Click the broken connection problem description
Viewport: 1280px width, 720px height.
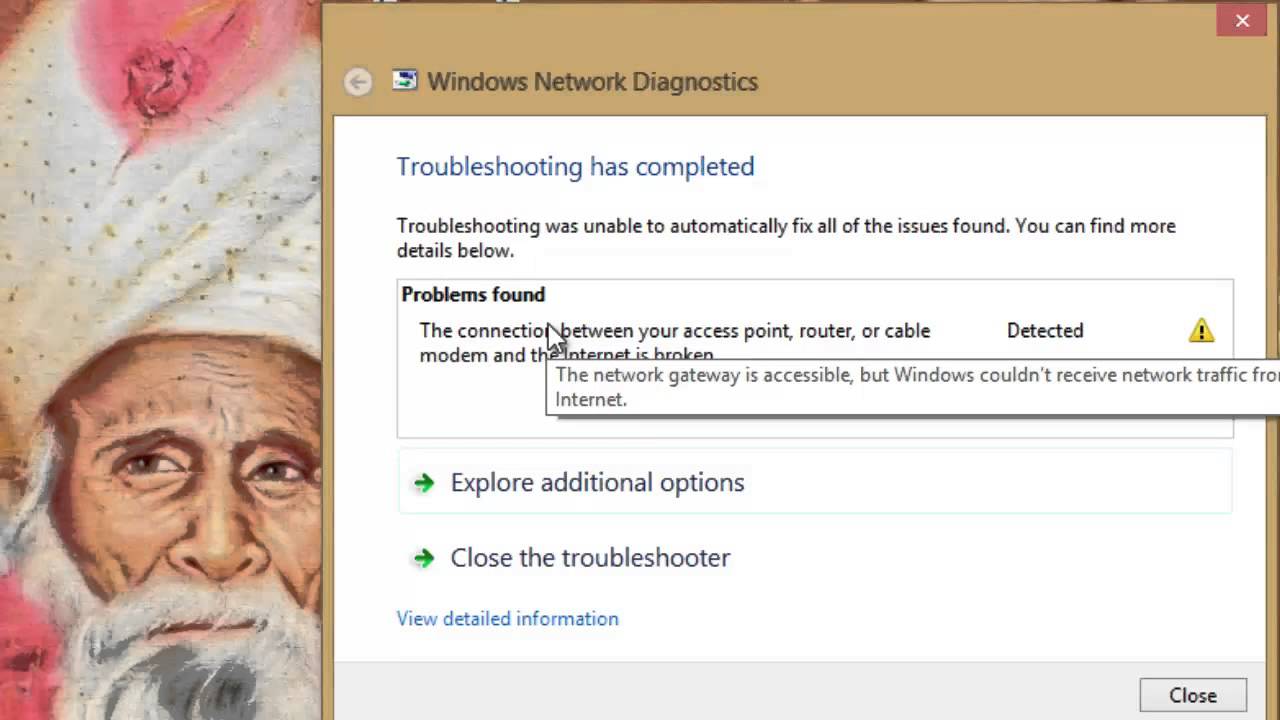(x=675, y=342)
